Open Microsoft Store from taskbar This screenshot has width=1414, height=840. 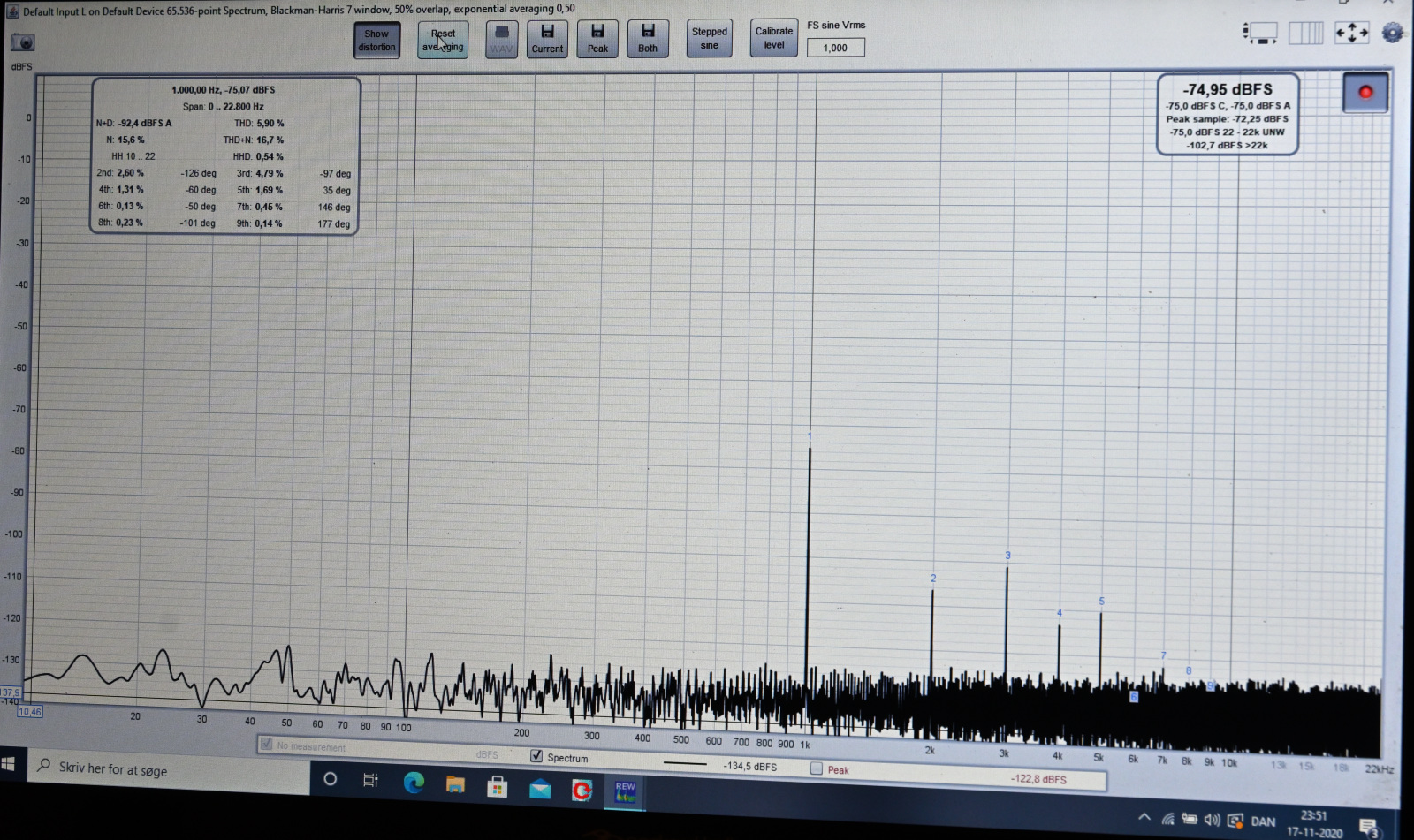498,786
